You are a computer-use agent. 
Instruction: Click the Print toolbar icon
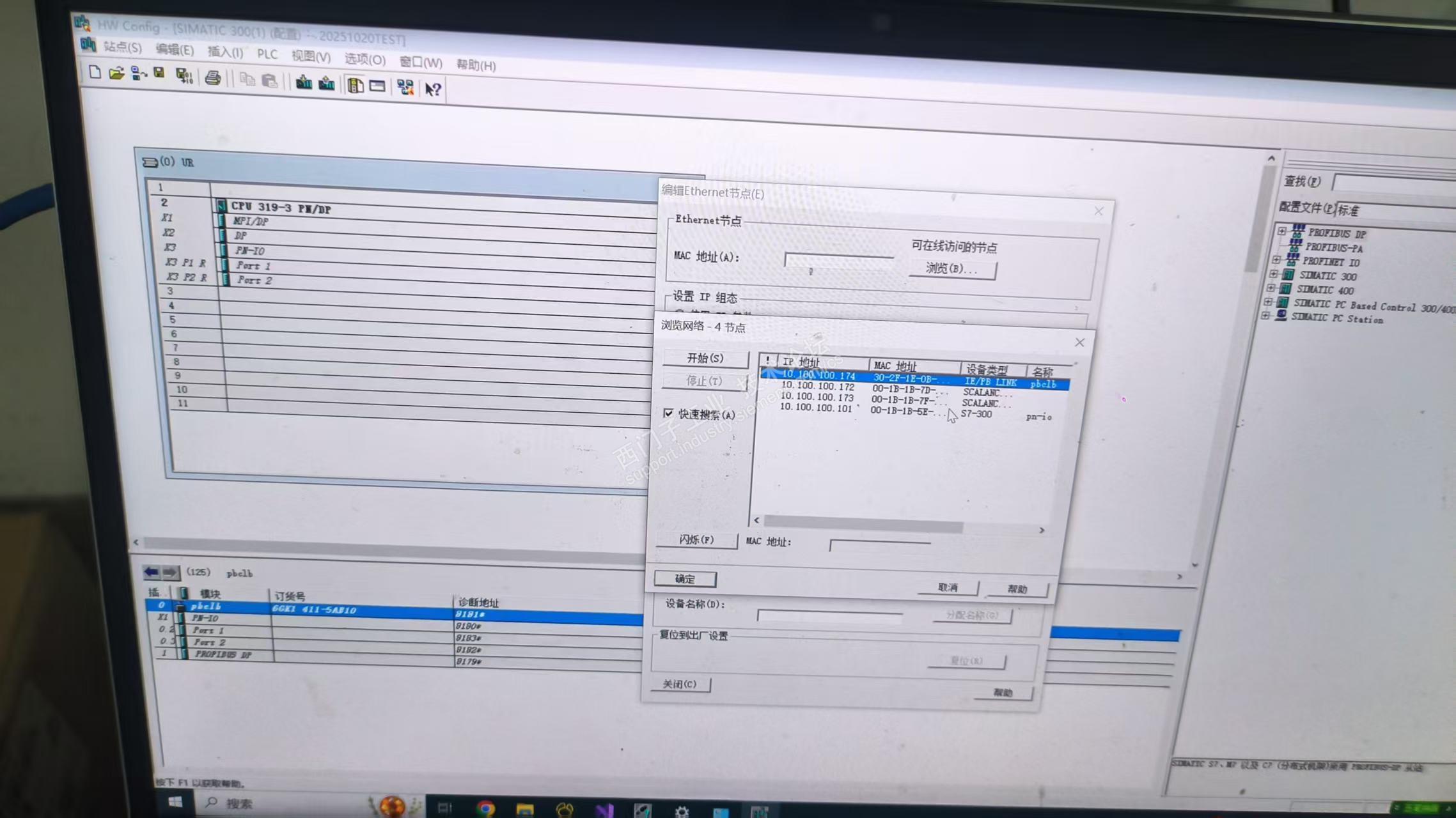coord(213,79)
